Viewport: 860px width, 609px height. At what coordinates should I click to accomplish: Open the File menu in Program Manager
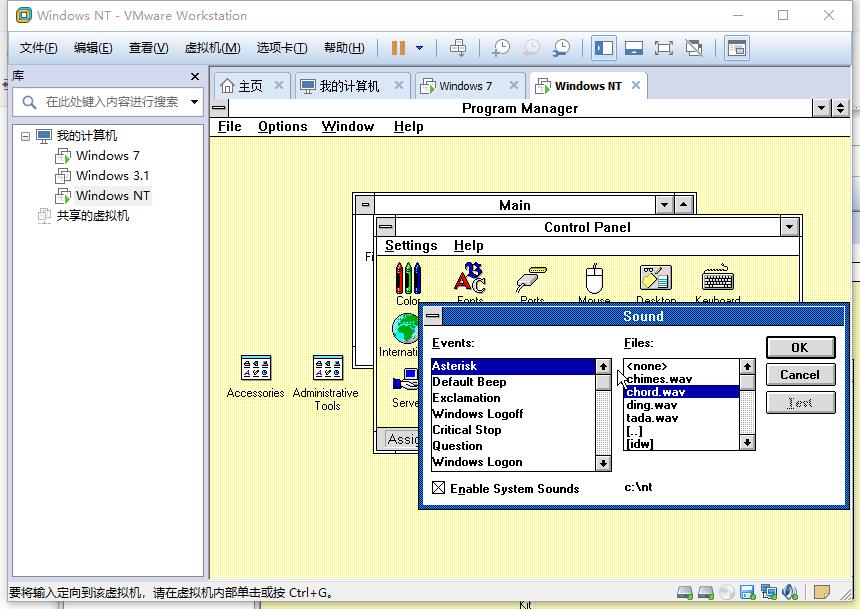click(229, 127)
